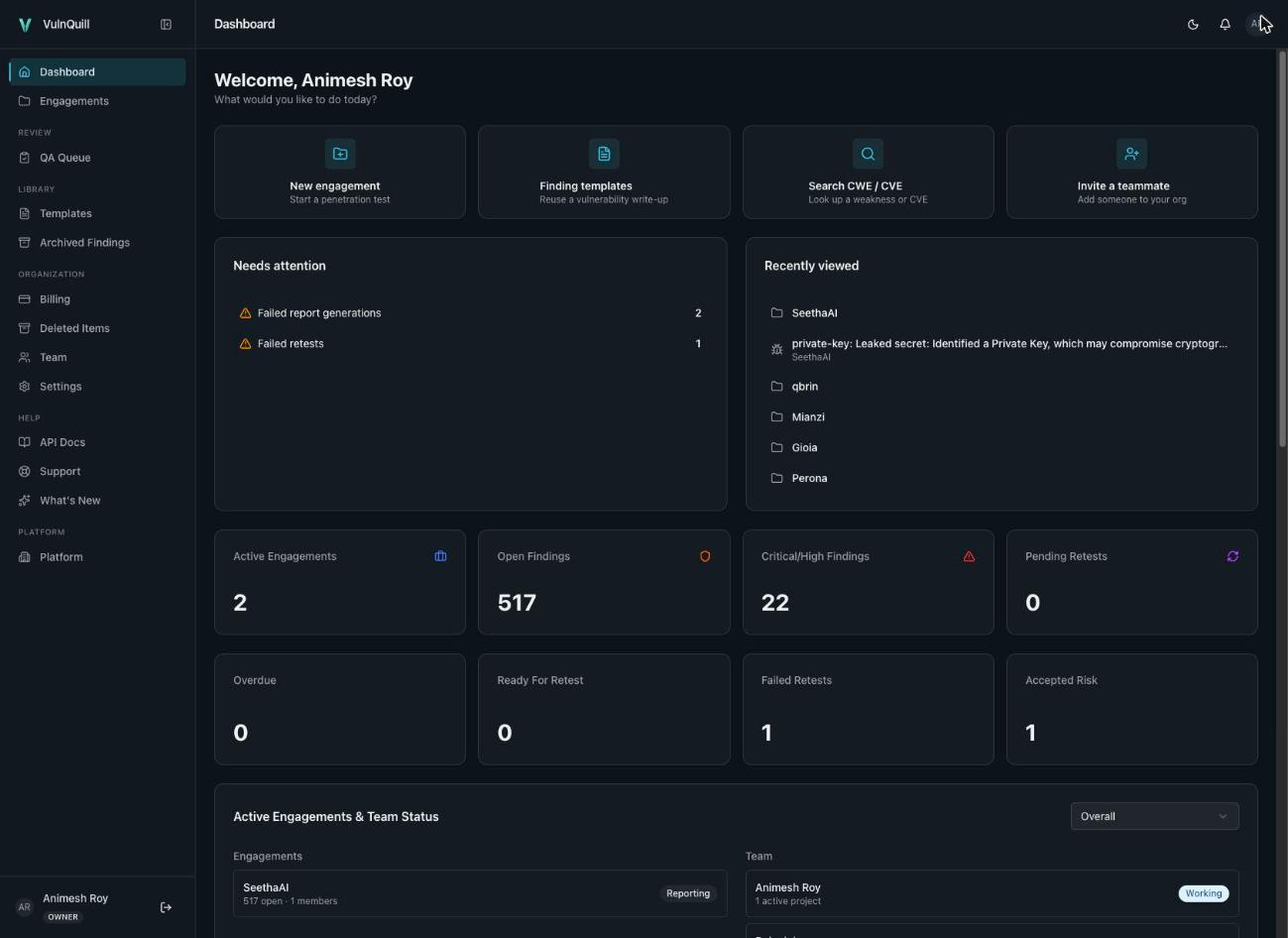Viewport: 1288px width, 938px height.
Task: Open the Failed retests attention row
Action: coord(471,344)
